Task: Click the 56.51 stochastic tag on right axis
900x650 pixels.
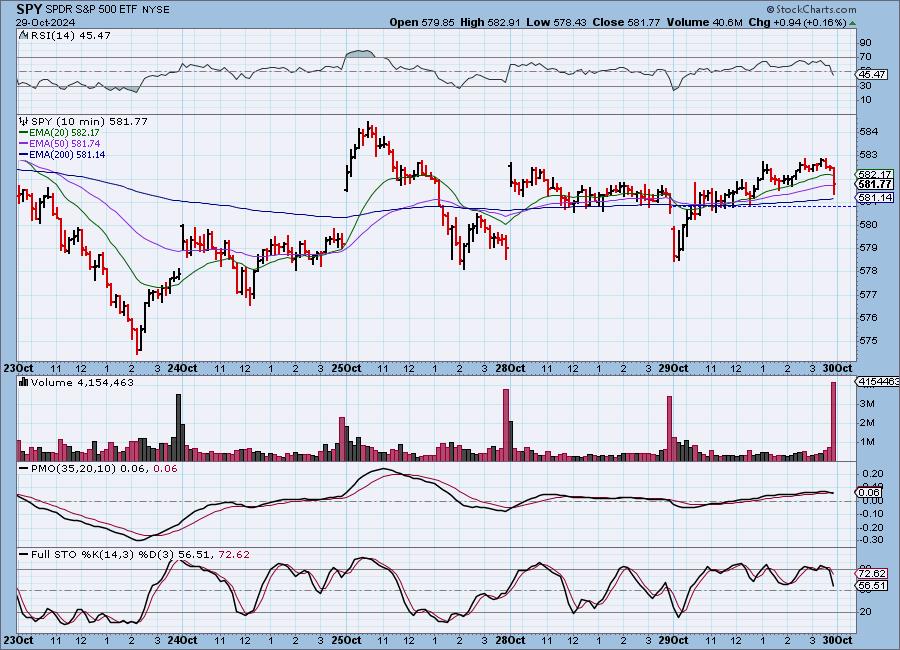Action: coord(872,586)
